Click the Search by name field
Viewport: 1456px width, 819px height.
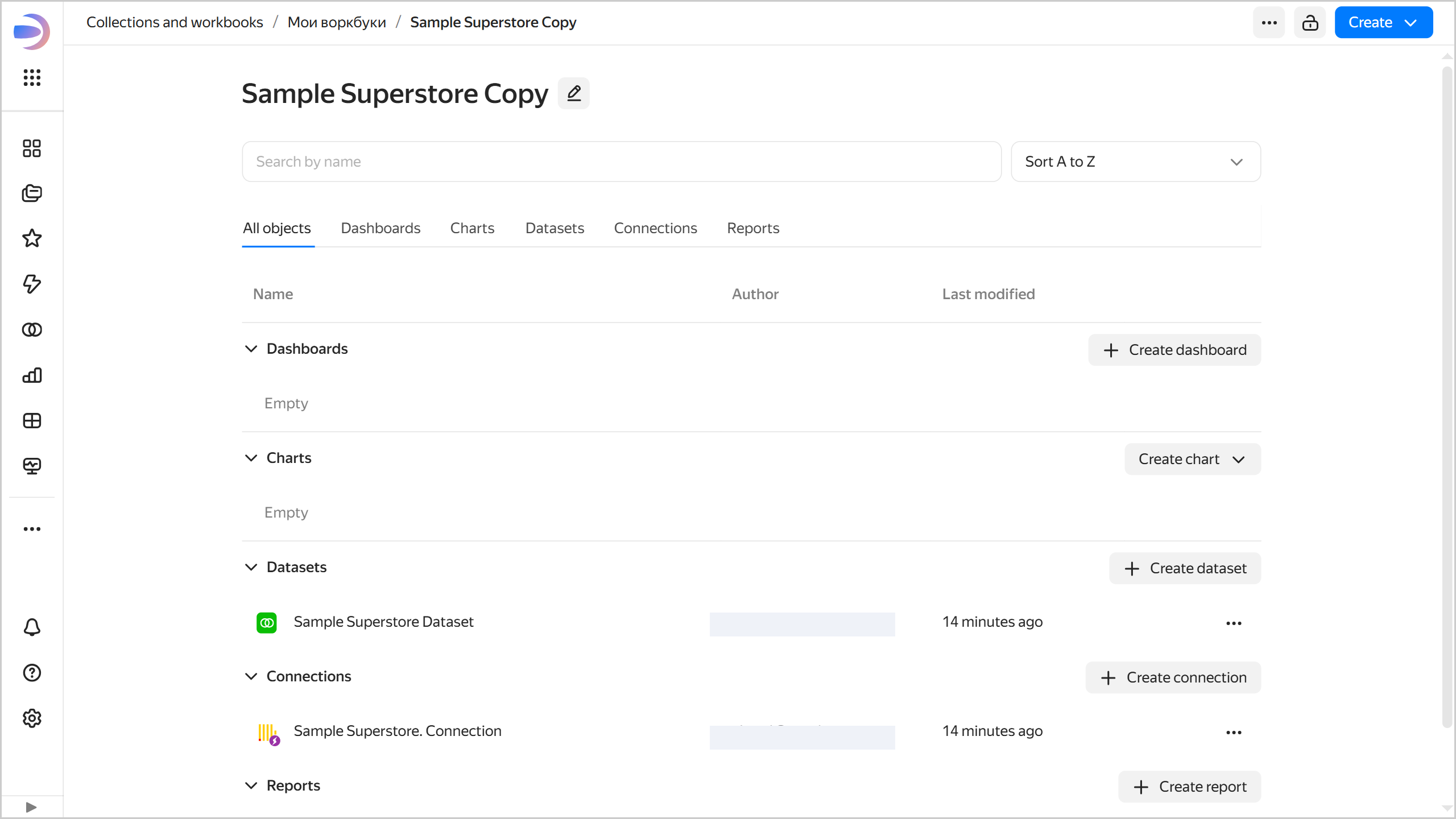click(621, 162)
